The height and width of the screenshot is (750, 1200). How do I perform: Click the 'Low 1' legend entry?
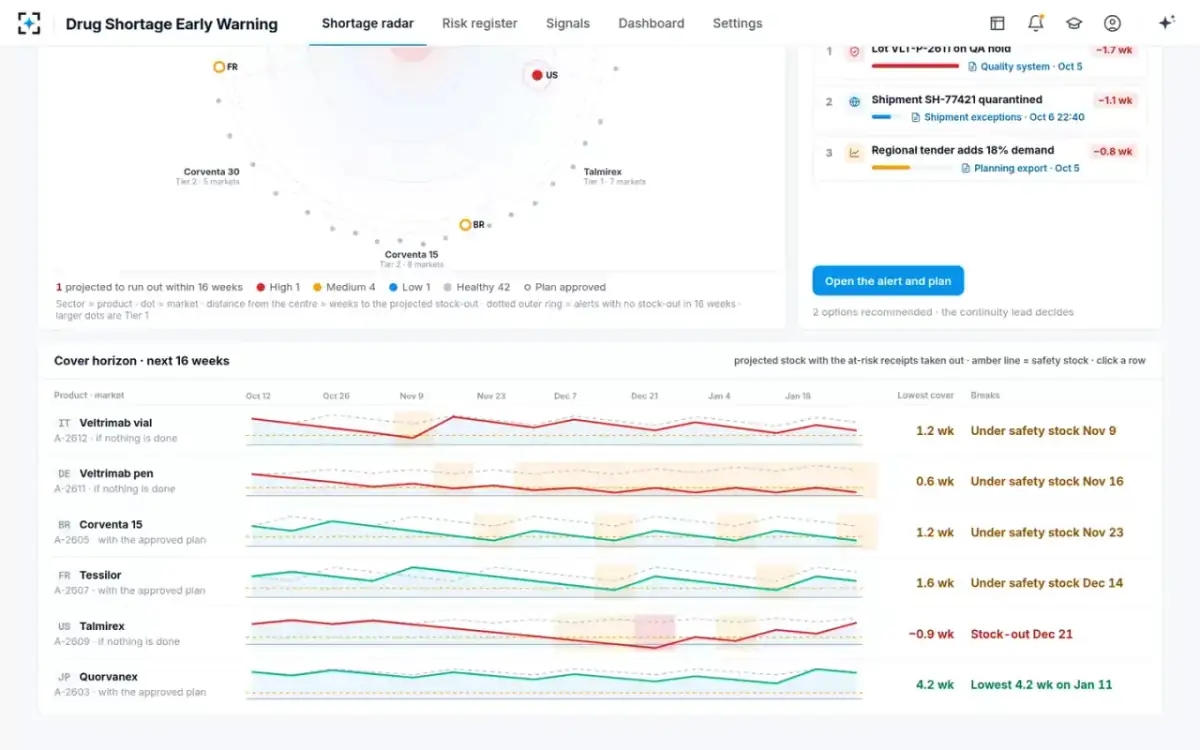tap(409, 287)
